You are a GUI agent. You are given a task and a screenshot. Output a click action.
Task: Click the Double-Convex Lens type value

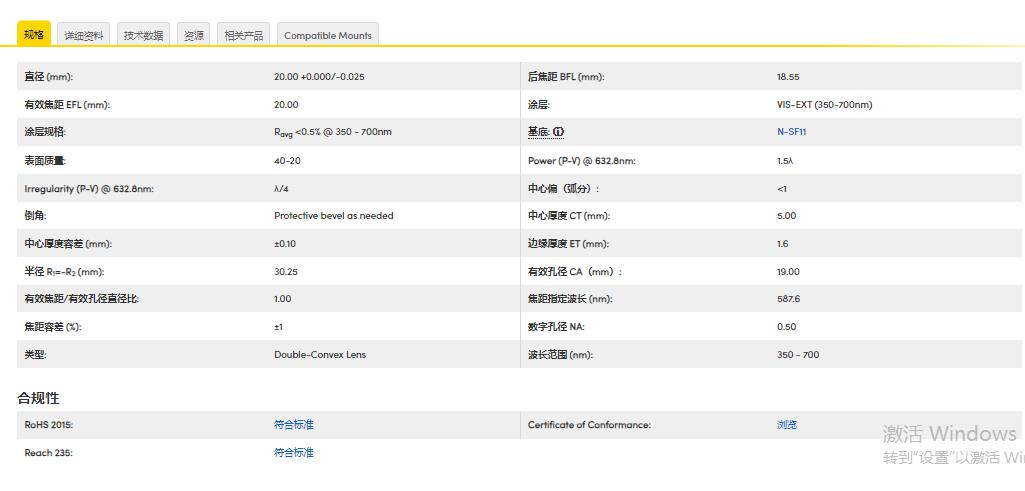(320, 355)
